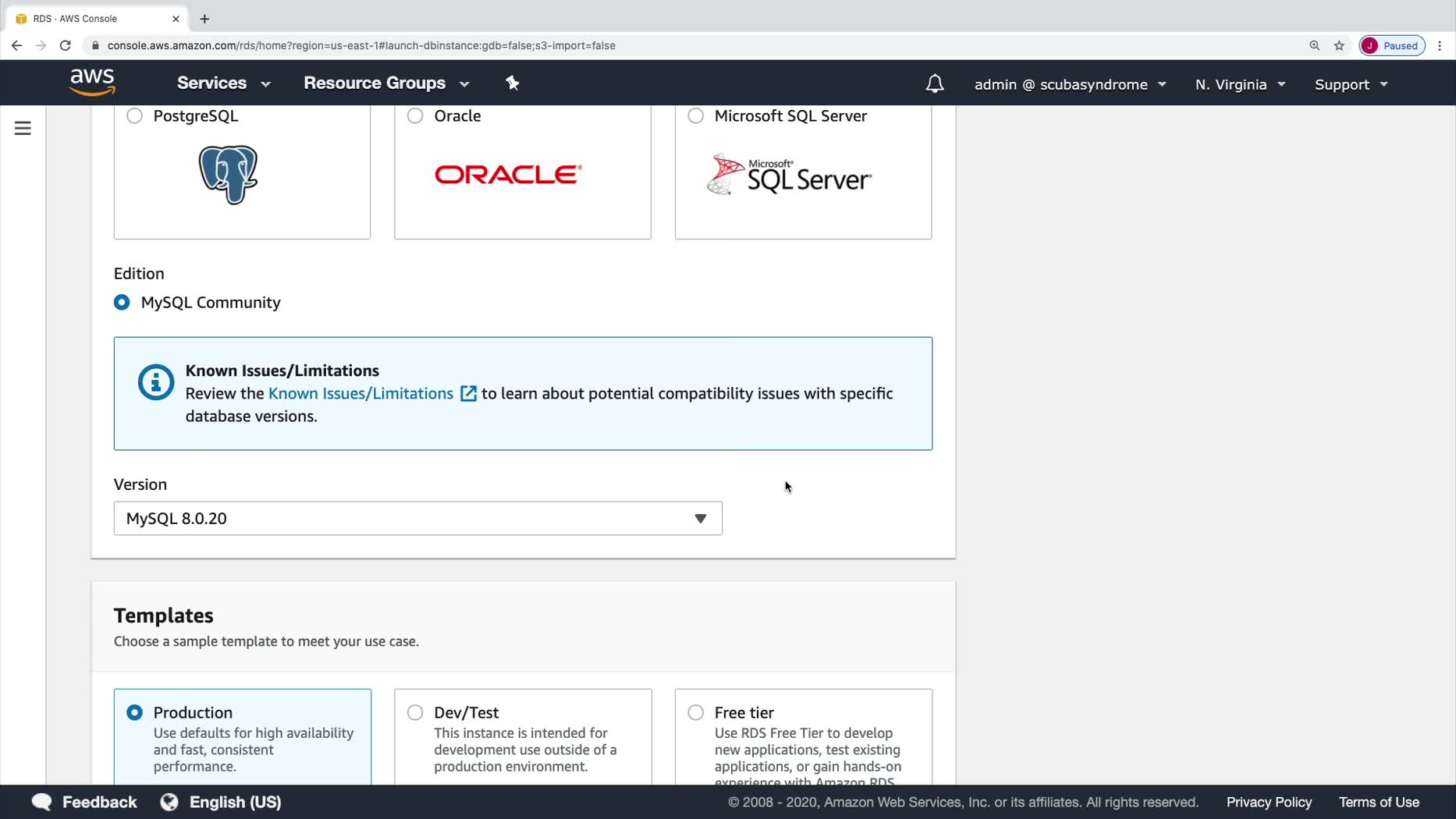1456x819 pixels.
Task: Open the Services menu
Action: click(x=223, y=83)
